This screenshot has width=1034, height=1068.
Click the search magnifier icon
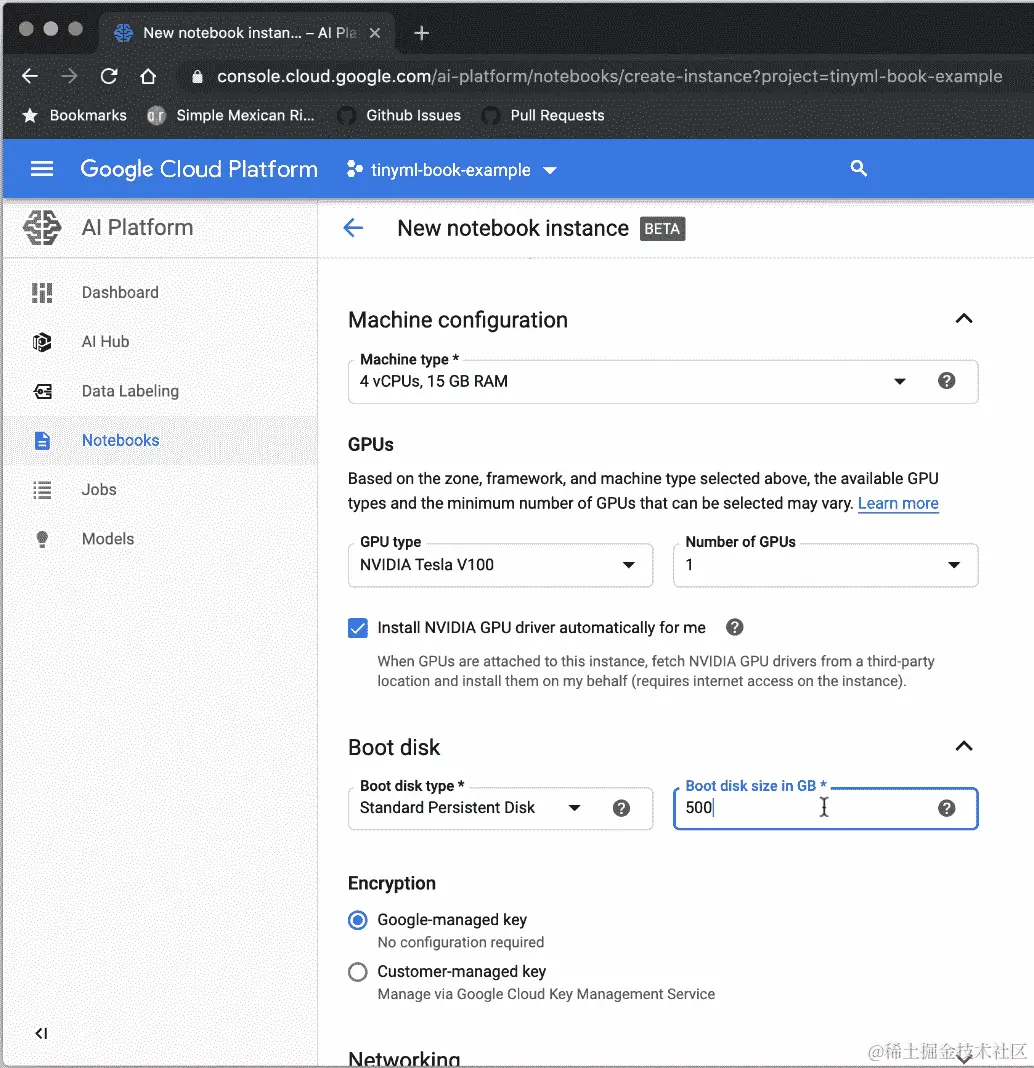(858, 168)
